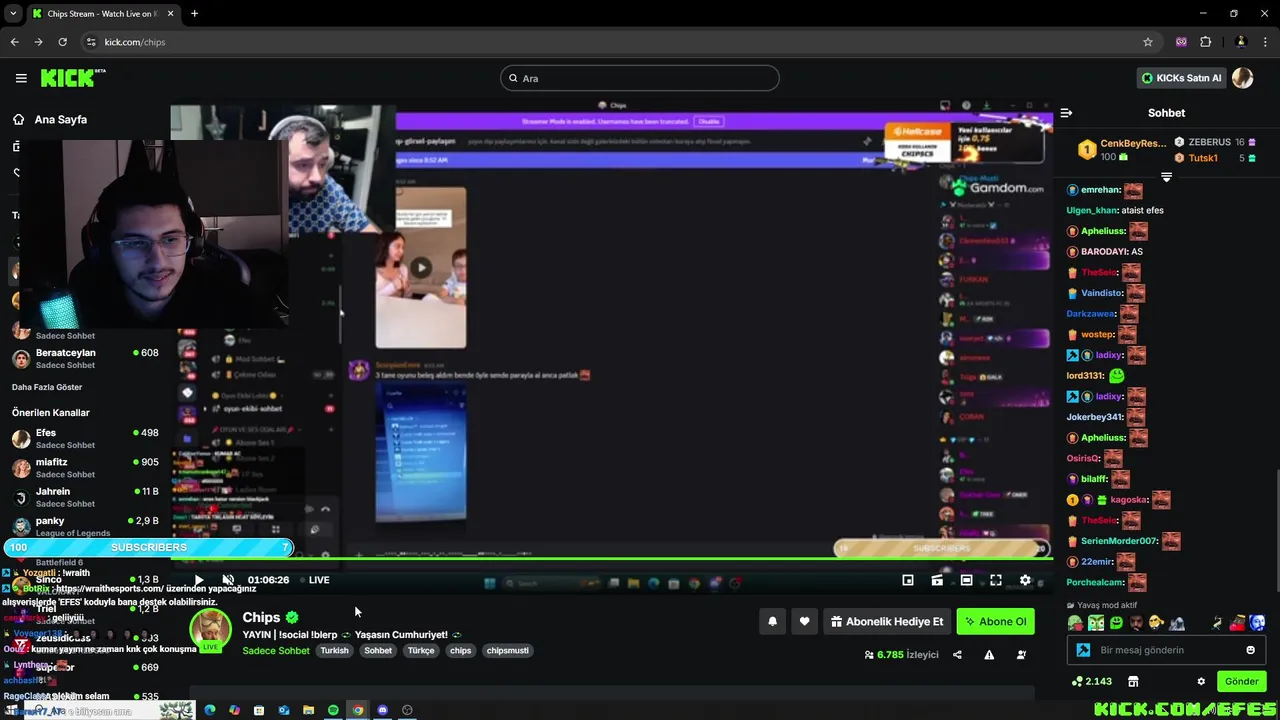
Task: Open Beraatceyian channel in sidebar
Action: click(x=85, y=358)
